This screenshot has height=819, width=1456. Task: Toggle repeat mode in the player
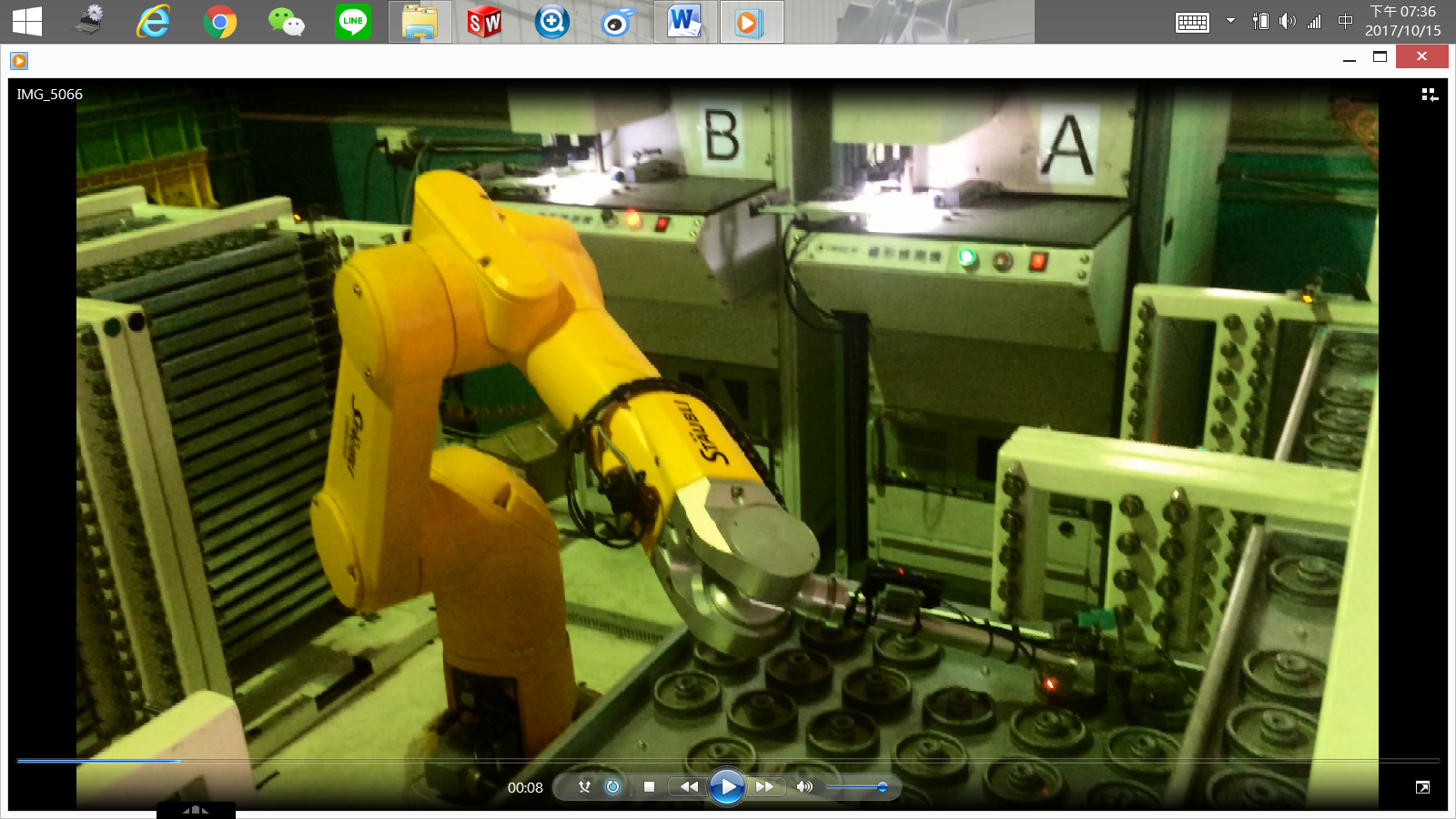(x=612, y=786)
